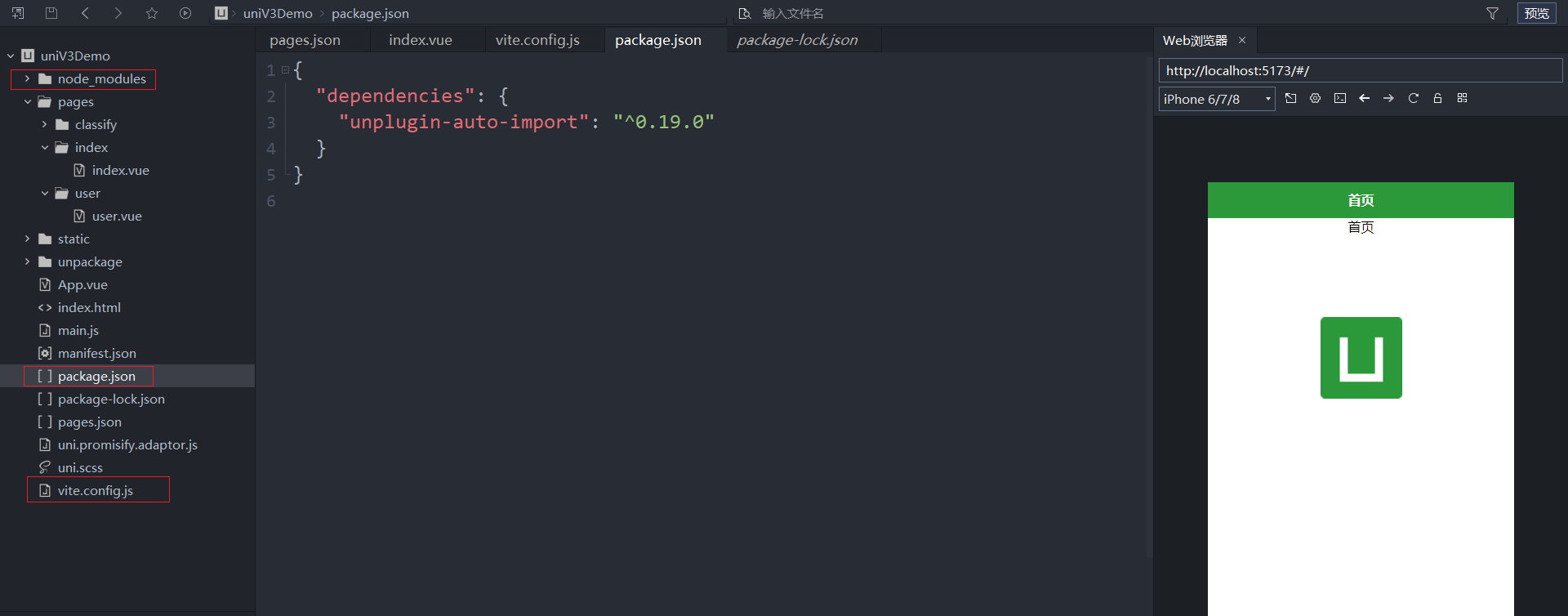This screenshot has width=1568, height=616.
Task: Collapse the pages folder
Action: point(27,101)
